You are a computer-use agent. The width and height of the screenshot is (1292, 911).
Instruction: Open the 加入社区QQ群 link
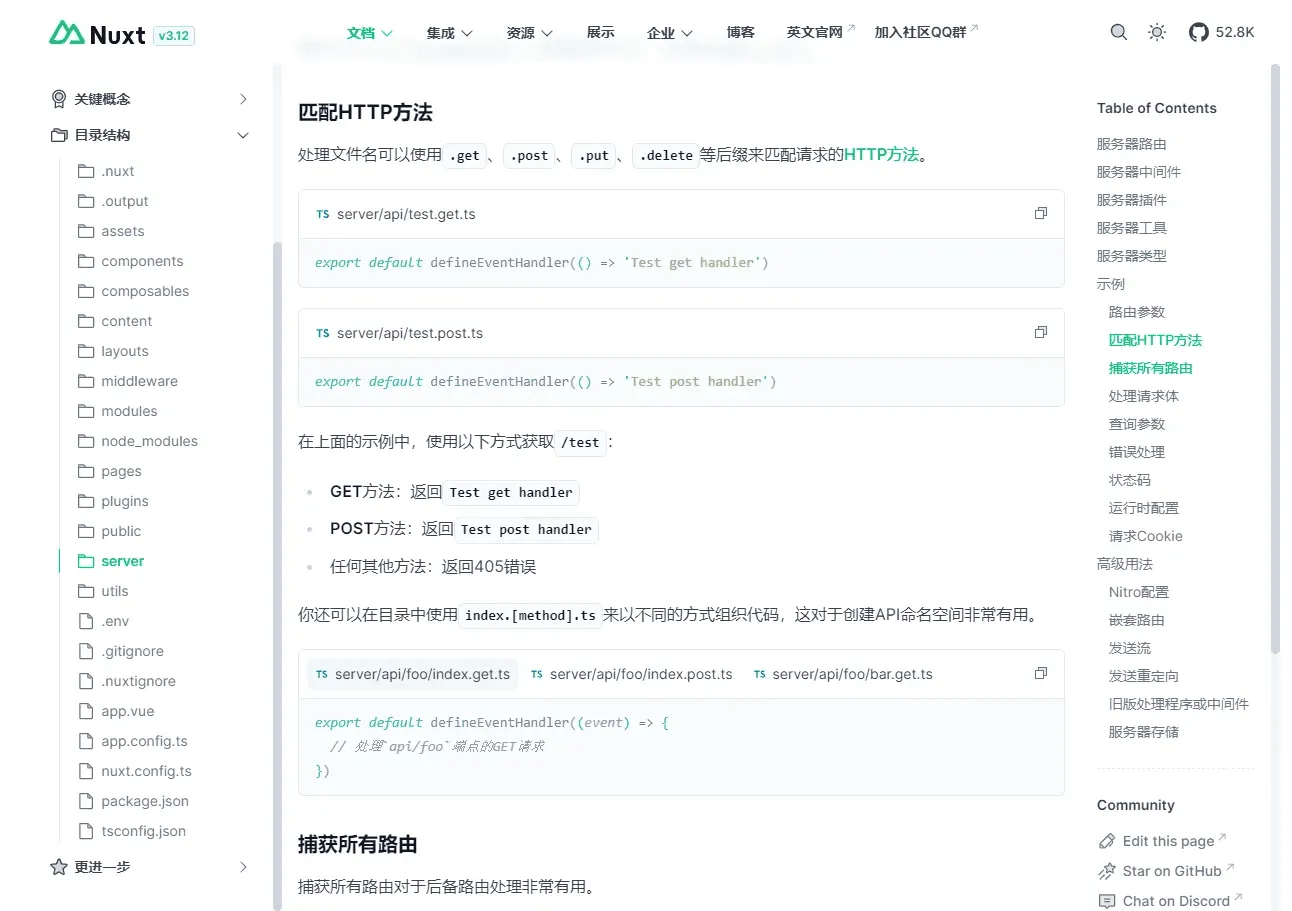[x=926, y=32]
